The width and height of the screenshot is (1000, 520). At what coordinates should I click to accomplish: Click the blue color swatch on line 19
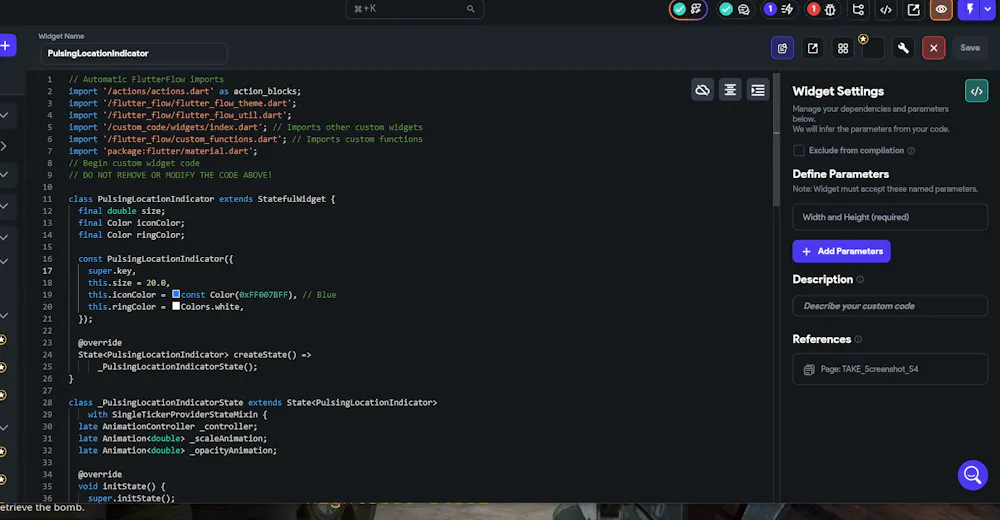coord(176,294)
